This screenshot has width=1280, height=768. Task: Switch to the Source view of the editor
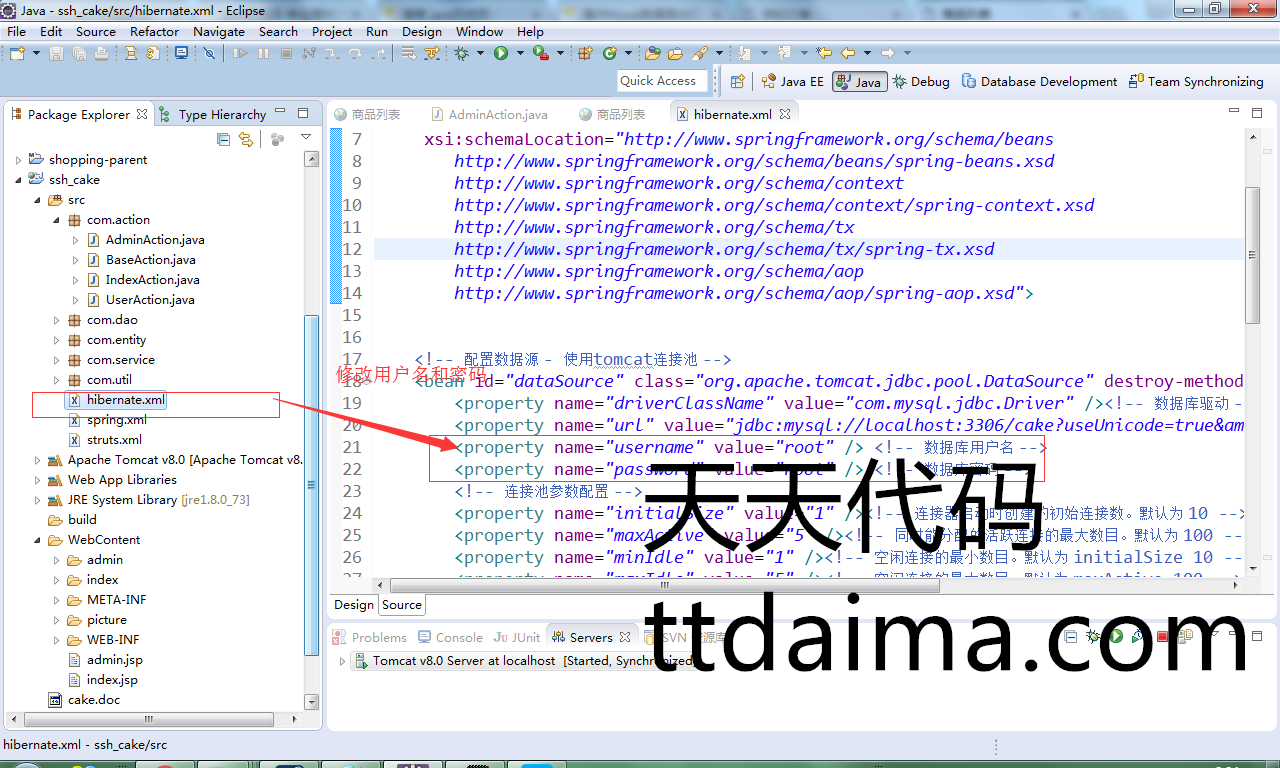tap(402, 604)
